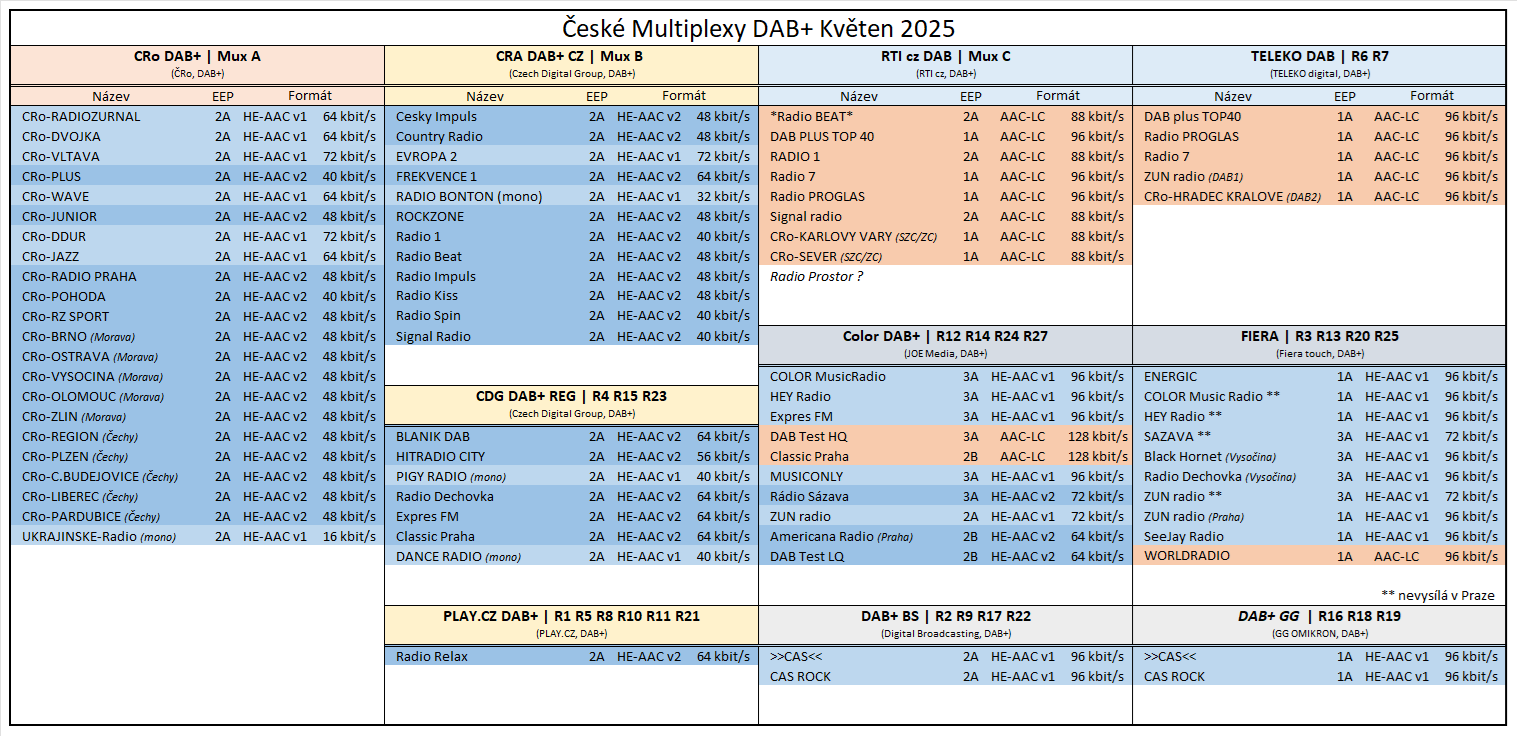Click the ENERGIC station cell
This screenshot has height=736, width=1517.
coord(1170,376)
